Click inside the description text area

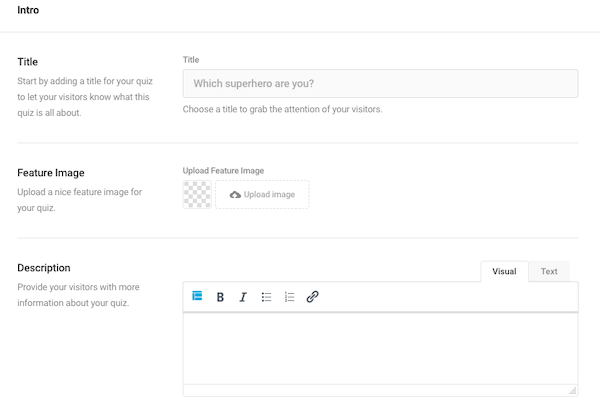380,347
